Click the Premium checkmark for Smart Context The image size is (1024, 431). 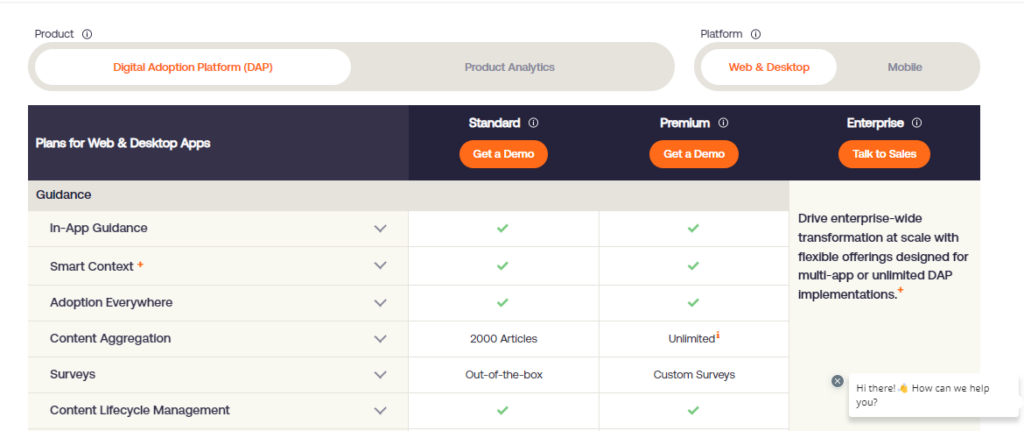pyautogui.click(x=693, y=266)
